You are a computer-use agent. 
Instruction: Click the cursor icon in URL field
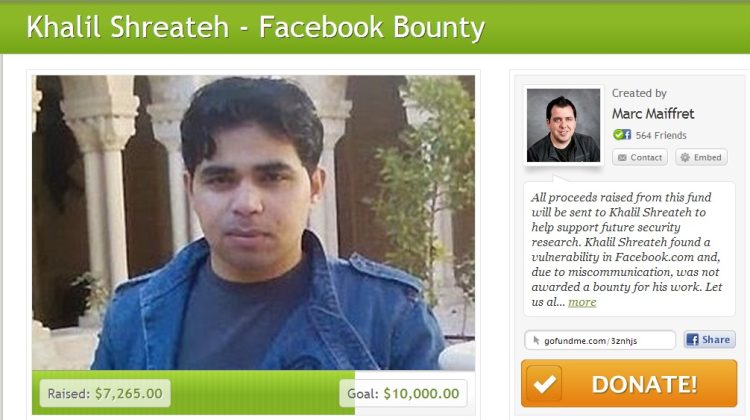pyautogui.click(x=536, y=340)
